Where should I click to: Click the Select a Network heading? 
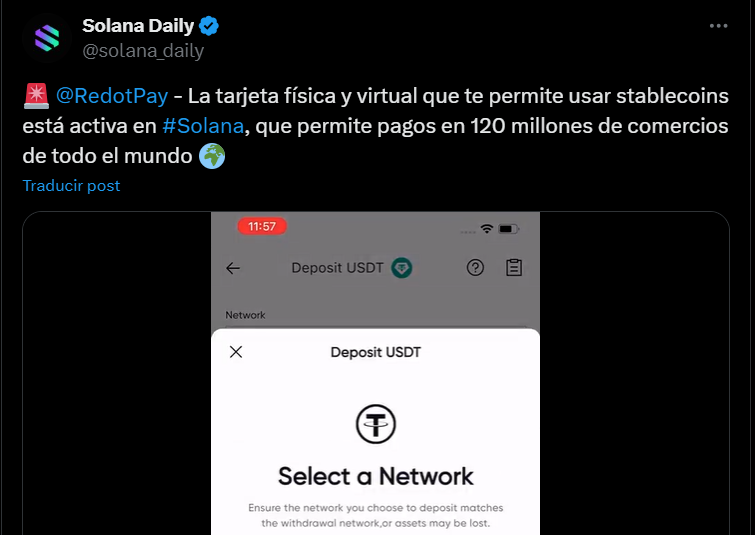point(376,476)
